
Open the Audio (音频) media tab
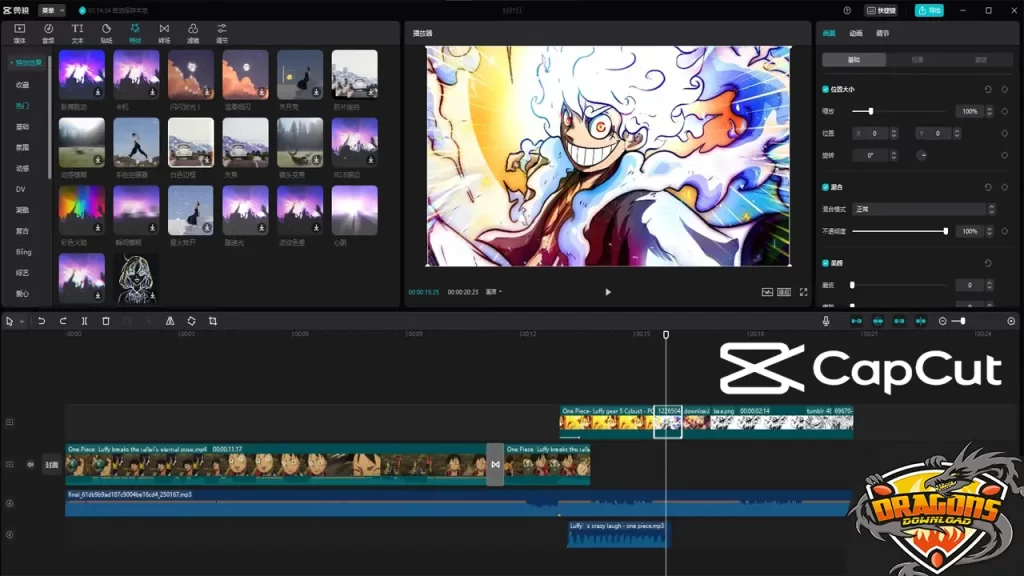click(48, 33)
